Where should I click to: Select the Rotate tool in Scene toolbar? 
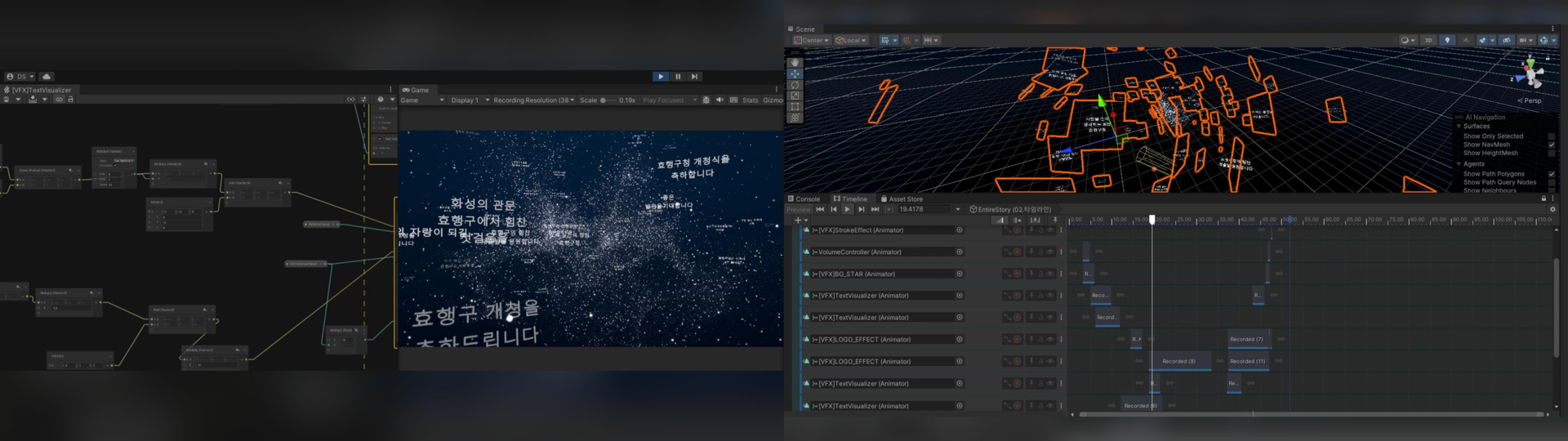click(795, 85)
